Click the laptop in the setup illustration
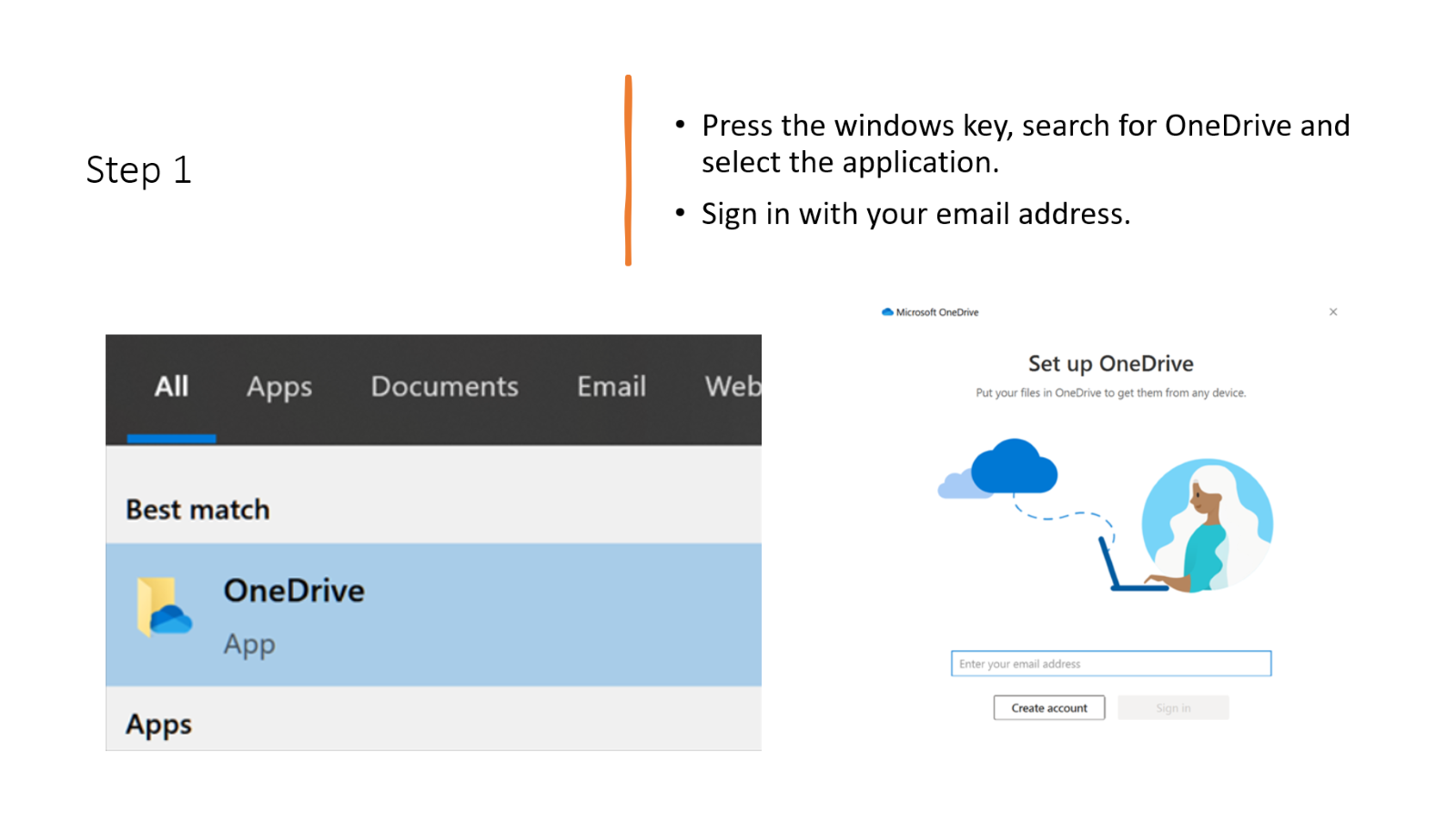Image resolution: width=1456 pixels, height=822 pixels. [x=1128, y=569]
